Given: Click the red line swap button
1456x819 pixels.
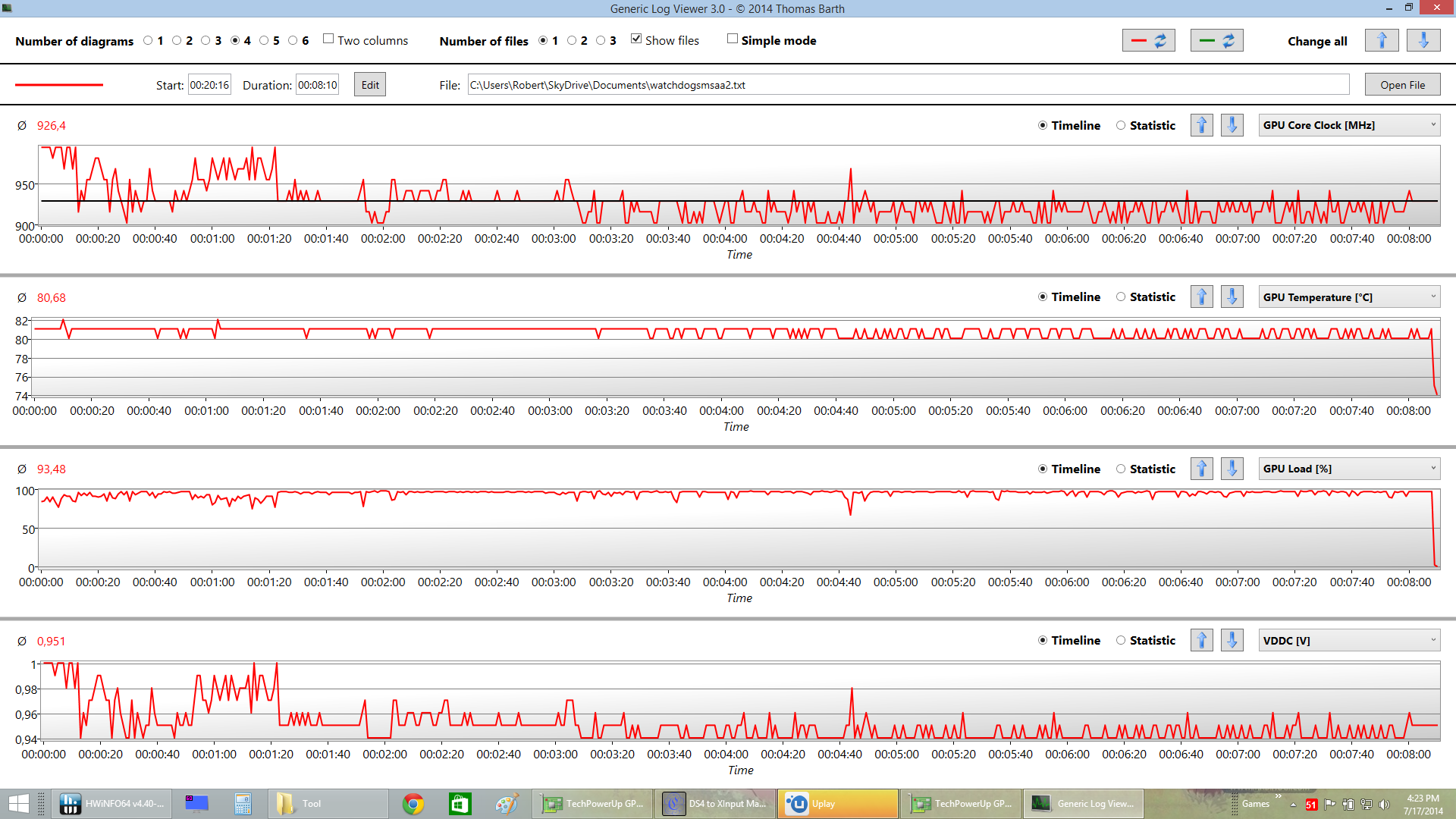Looking at the screenshot, I should 1148,40.
